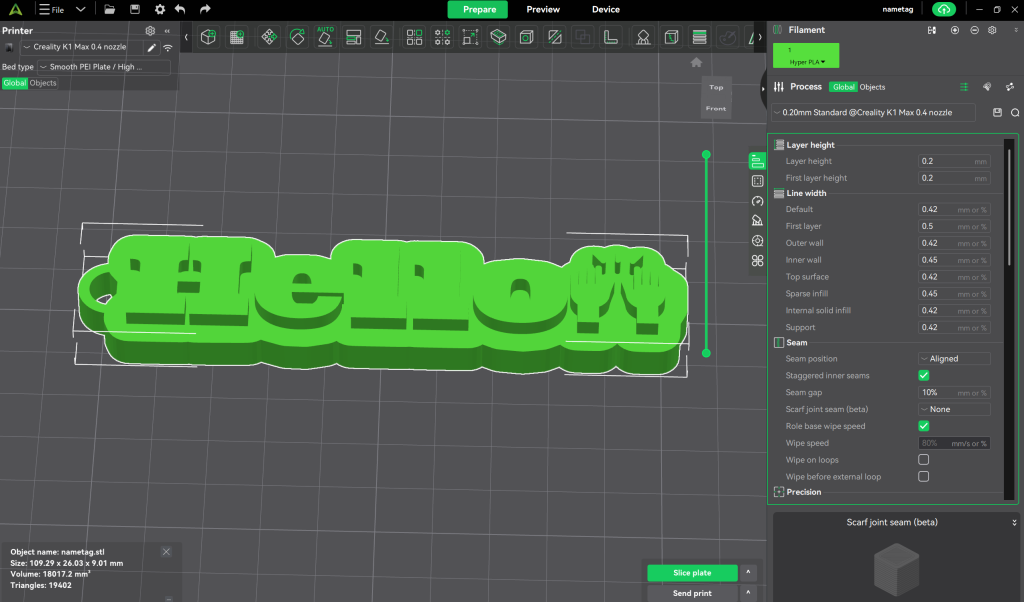Screen dimensions: 1024x602
Task: Click the Arrange all objects icon
Action: [x=353, y=37]
